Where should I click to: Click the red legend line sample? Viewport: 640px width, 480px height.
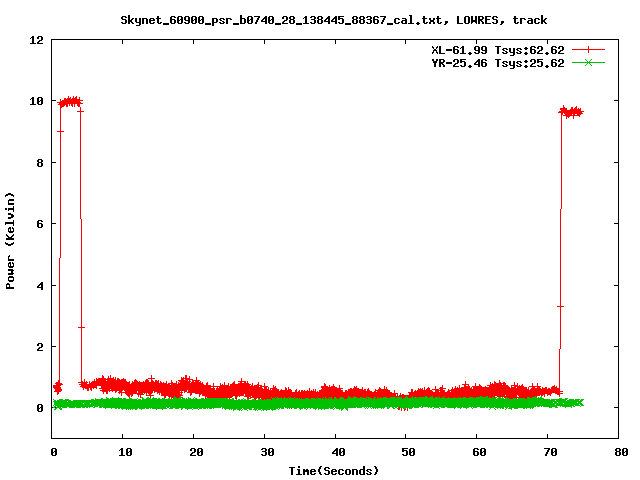[588, 50]
